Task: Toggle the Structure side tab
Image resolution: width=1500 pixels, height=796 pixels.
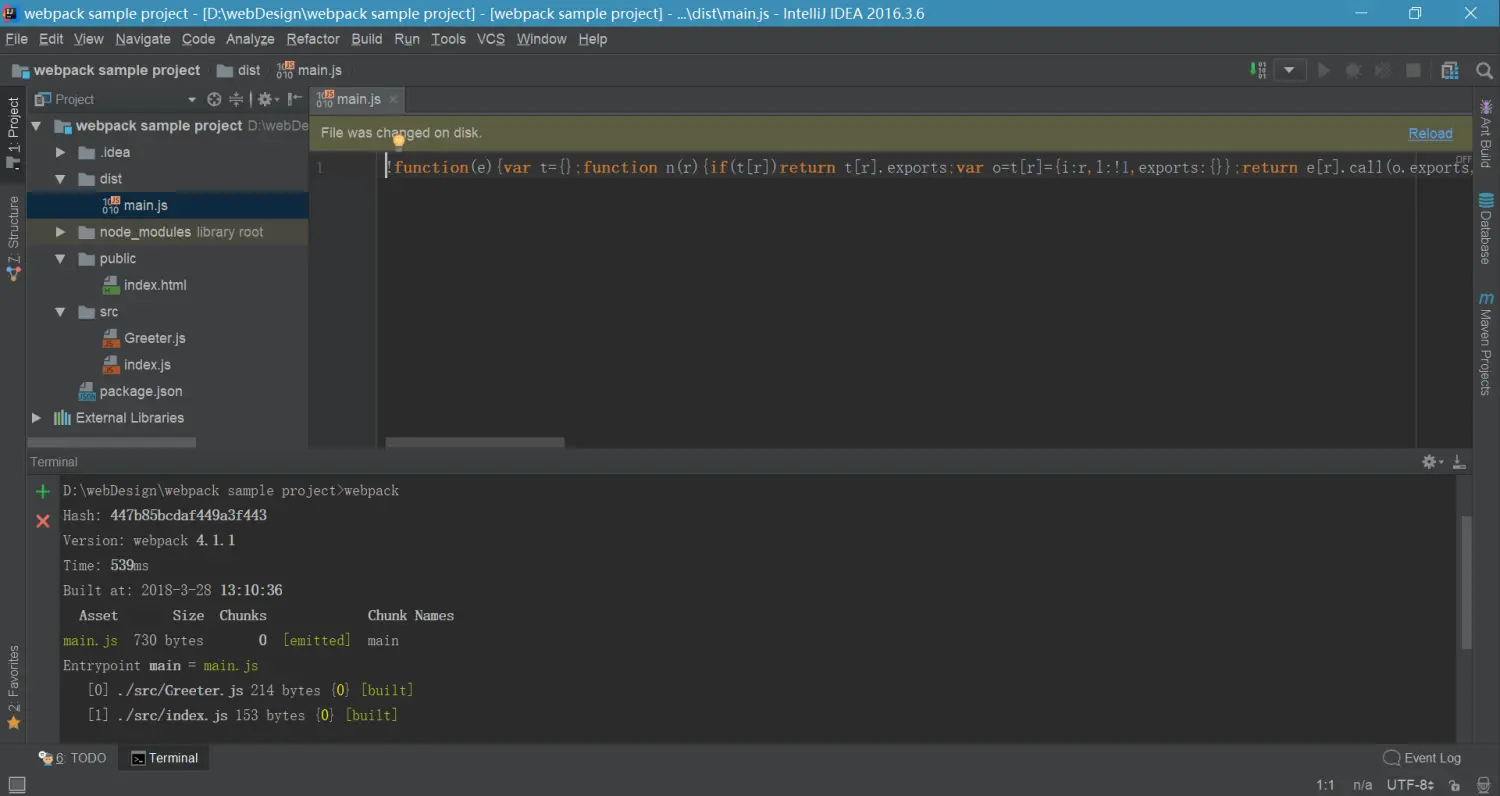Action: (13, 238)
